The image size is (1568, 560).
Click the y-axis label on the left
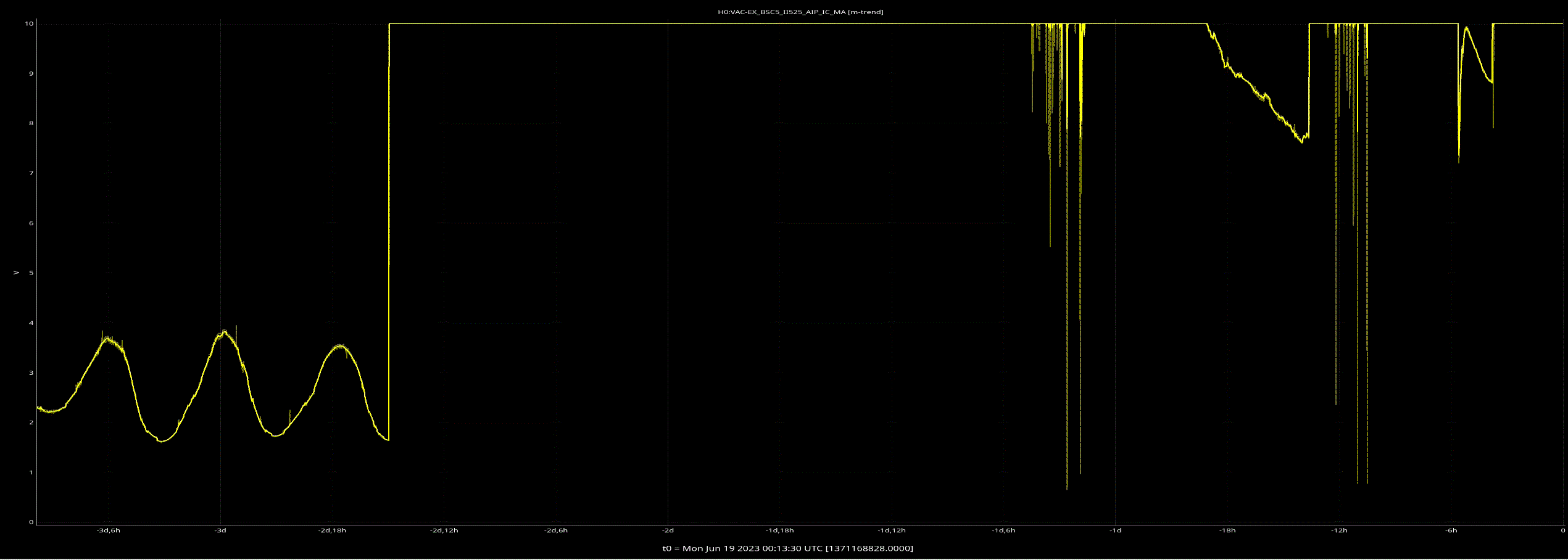click(16, 273)
